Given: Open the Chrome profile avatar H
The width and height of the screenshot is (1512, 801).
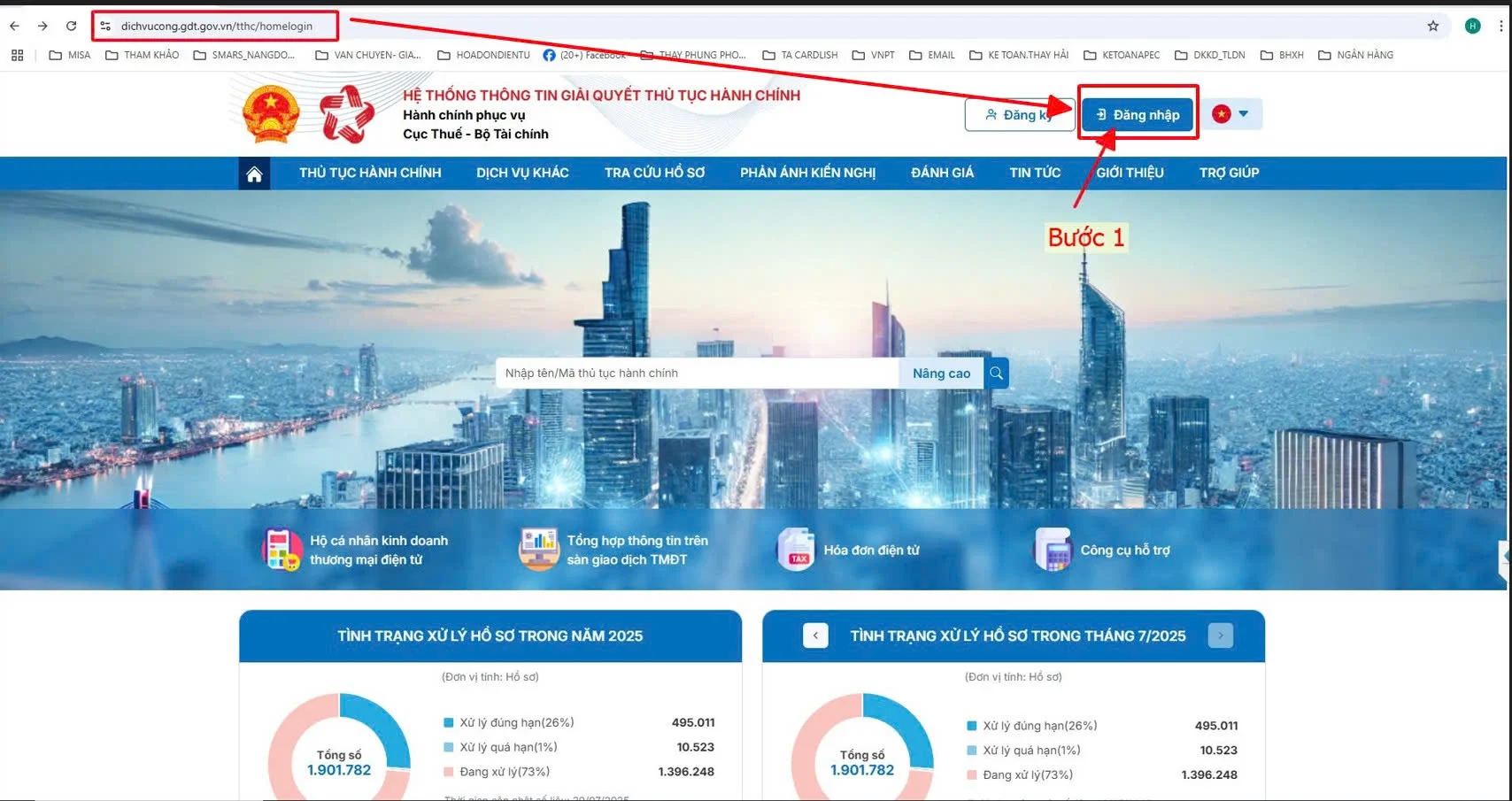Looking at the screenshot, I should point(1473,26).
